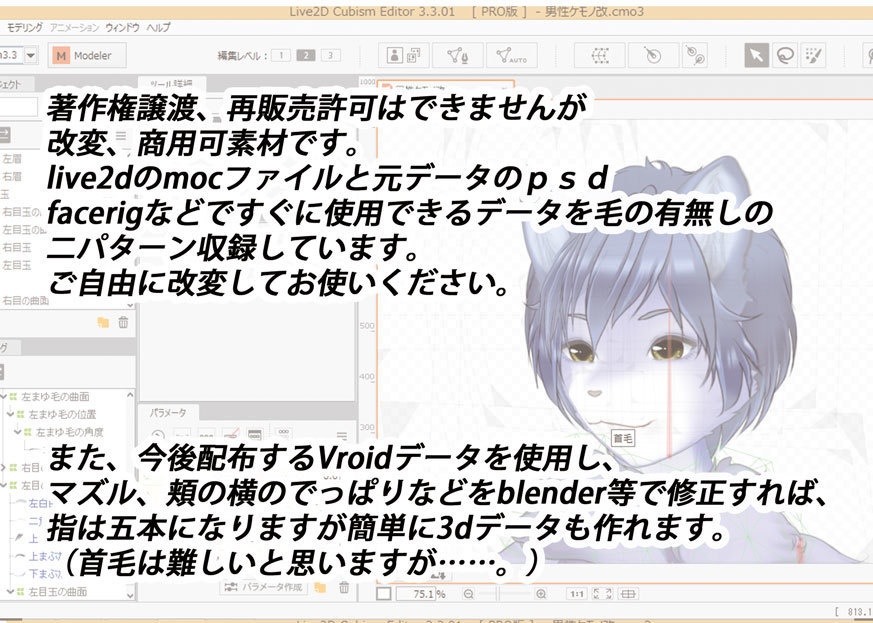873x623 pixels.
Task: Collapse the 左まゆ毛の角度 deformer node
Action: (x=18, y=432)
